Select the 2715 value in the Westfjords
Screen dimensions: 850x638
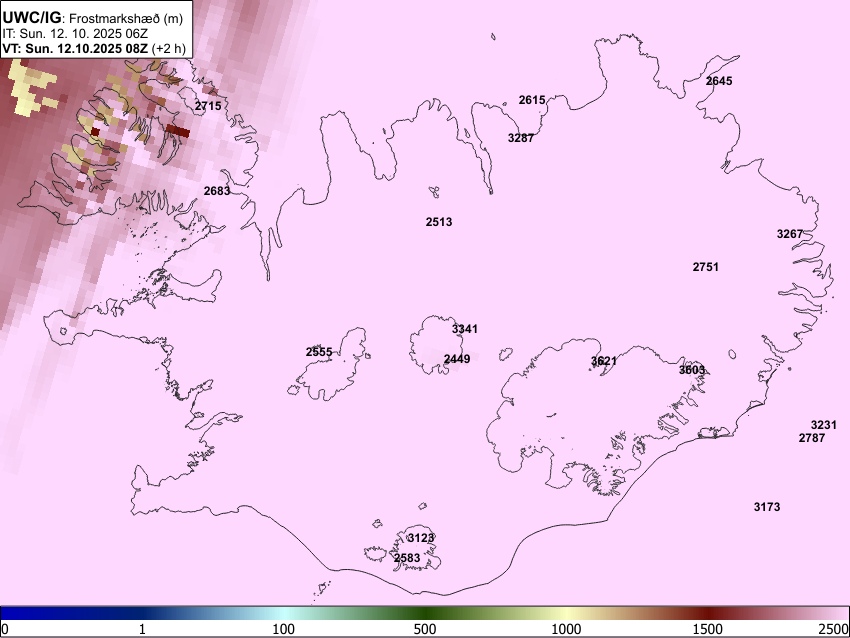tap(208, 106)
